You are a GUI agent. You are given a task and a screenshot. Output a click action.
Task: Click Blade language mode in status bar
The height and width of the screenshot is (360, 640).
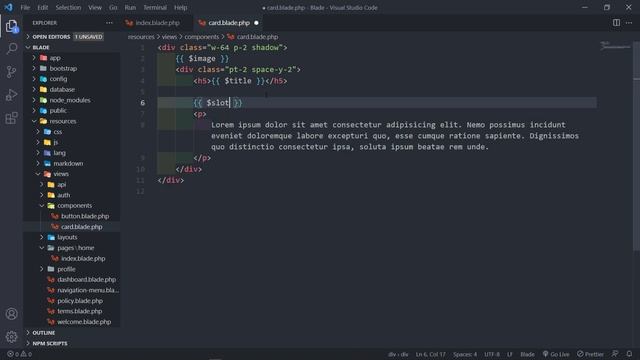click(x=527, y=354)
